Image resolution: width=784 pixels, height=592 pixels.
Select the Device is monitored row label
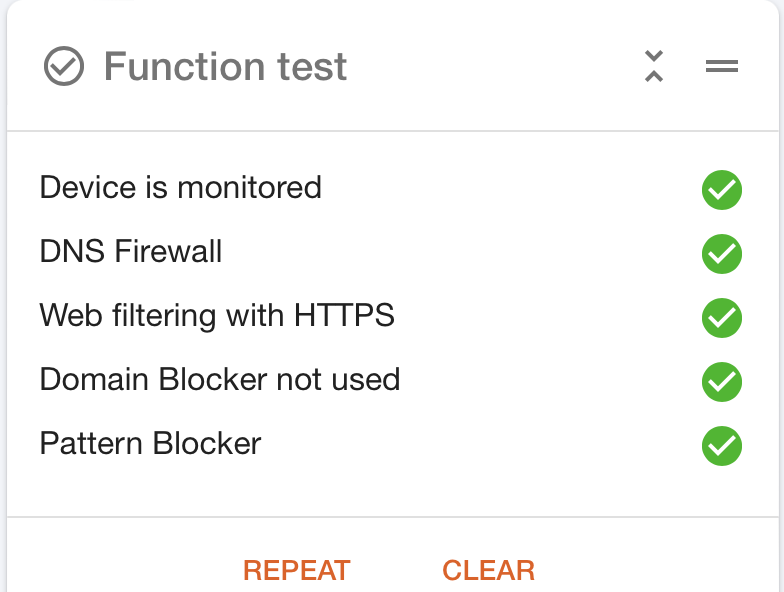(x=180, y=188)
